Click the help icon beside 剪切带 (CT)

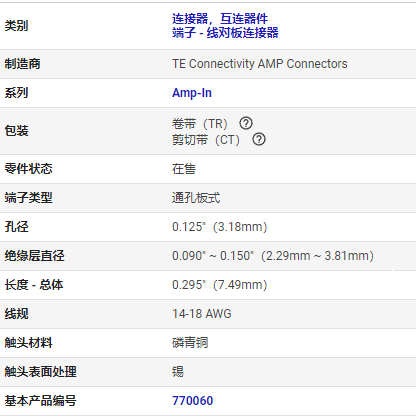(x=259, y=139)
